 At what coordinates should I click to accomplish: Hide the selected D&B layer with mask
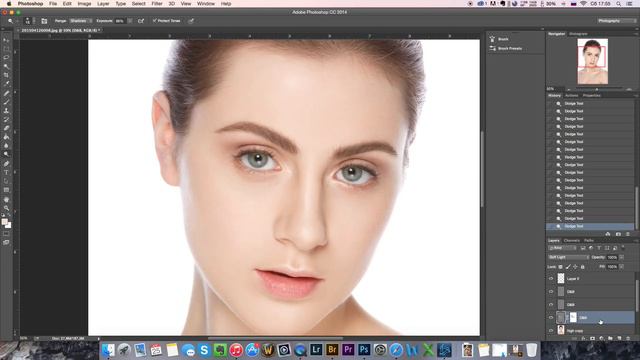tap(551, 318)
